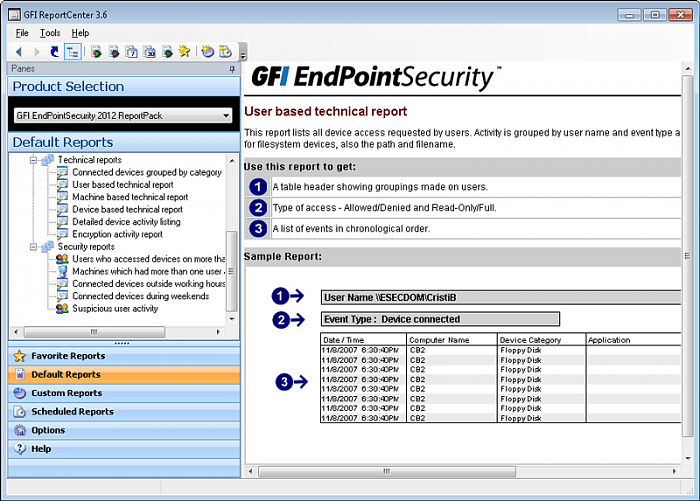Click the icon beside Machines which had more

click(x=62, y=271)
